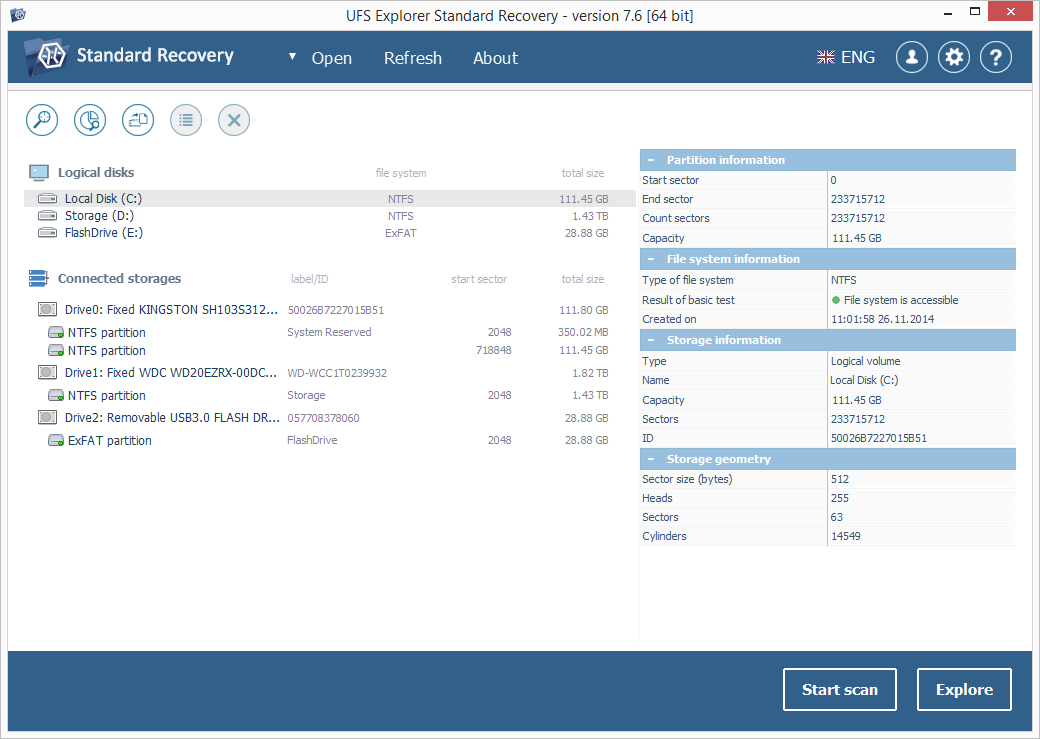Click the Drive2 USB3.0 flash disk icon
1040x739 pixels.
click(47, 417)
